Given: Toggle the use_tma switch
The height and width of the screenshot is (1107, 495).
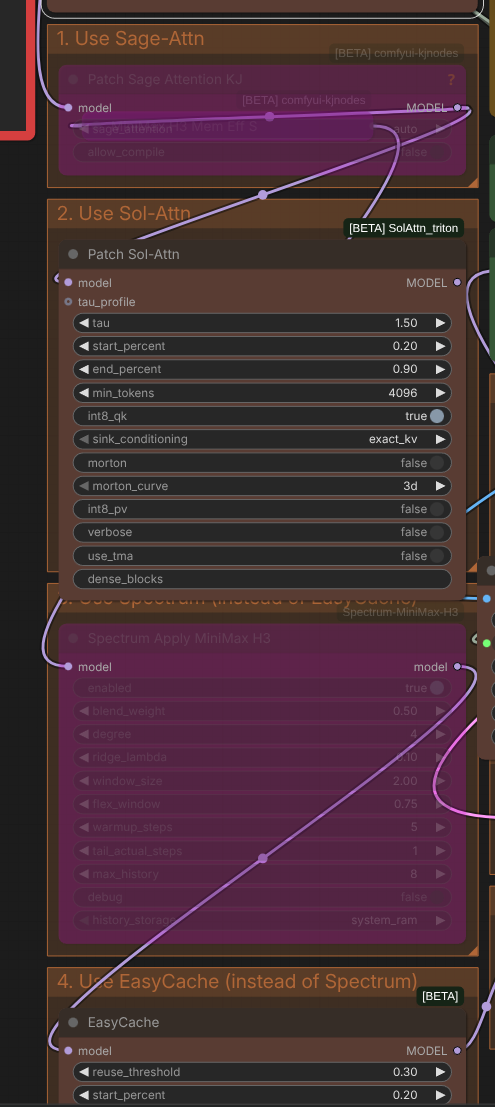Looking at the screenshot, I should [437, 556].
